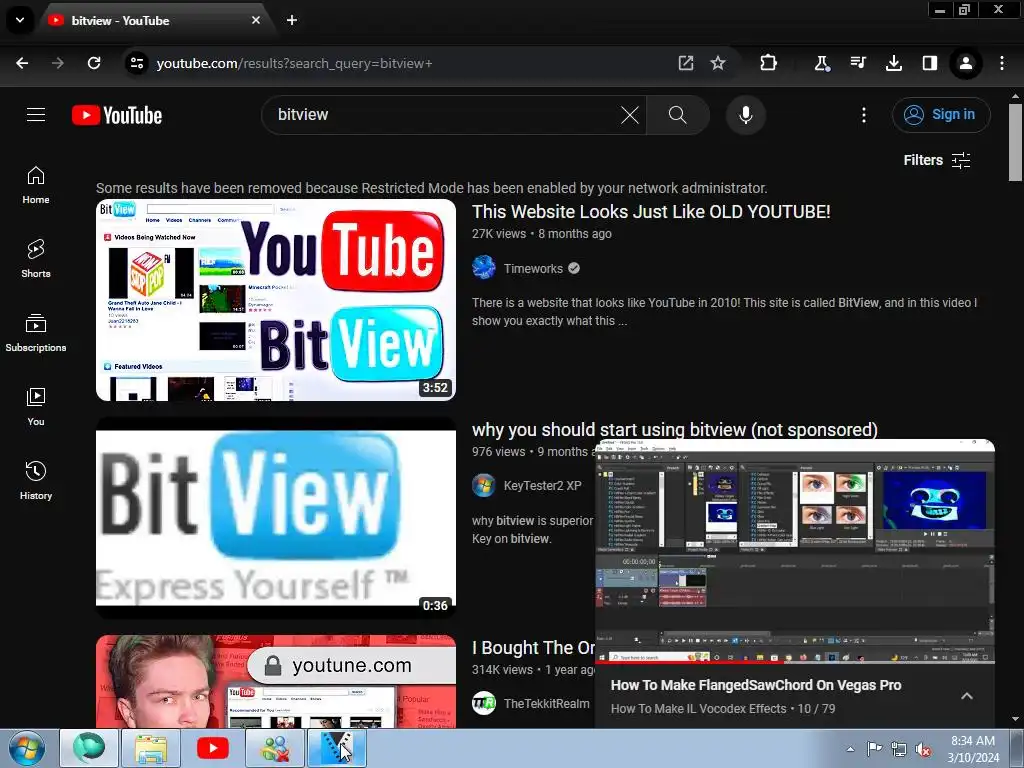Open Subscriptions in sidebar
The width and height of the screenshot is (1024, 768).
click(36, 332)
